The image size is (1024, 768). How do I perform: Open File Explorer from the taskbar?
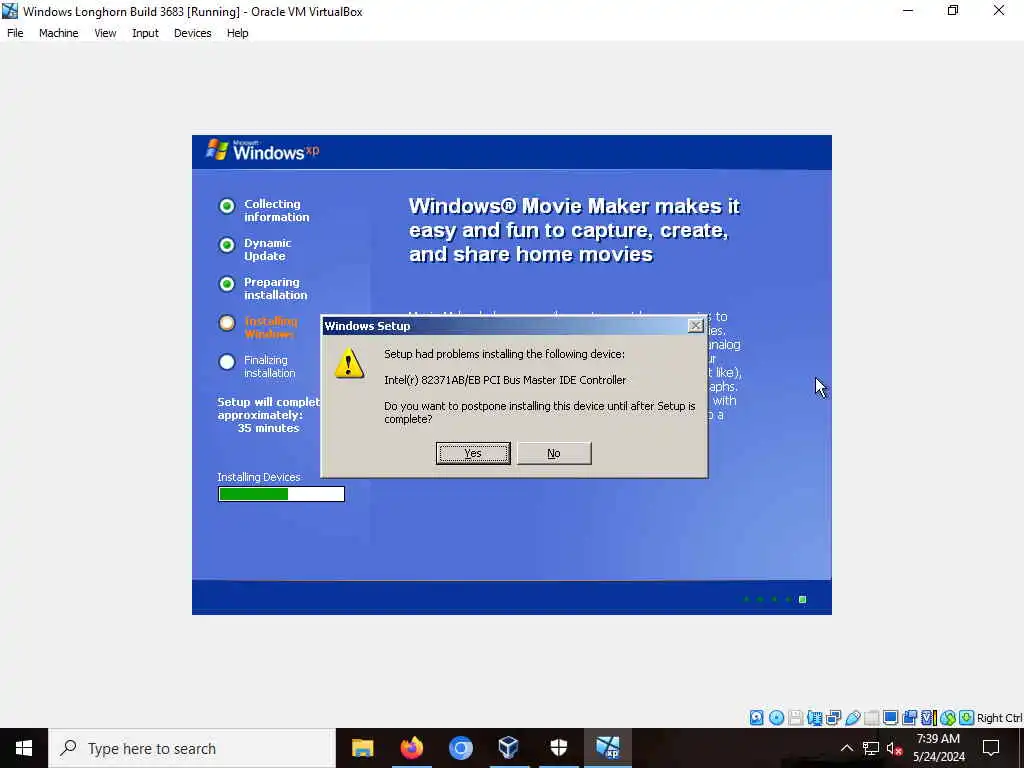[x=362, y=748]
